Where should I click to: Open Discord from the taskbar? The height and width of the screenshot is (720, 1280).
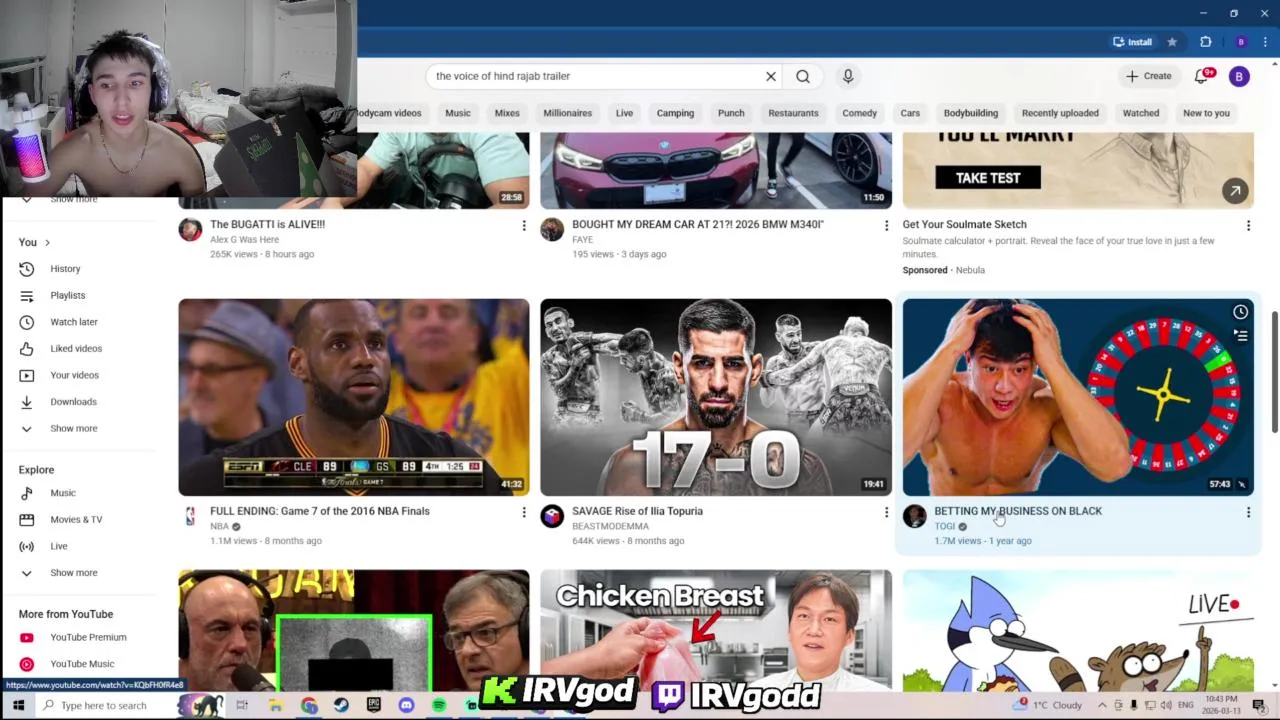pos(406,705)
